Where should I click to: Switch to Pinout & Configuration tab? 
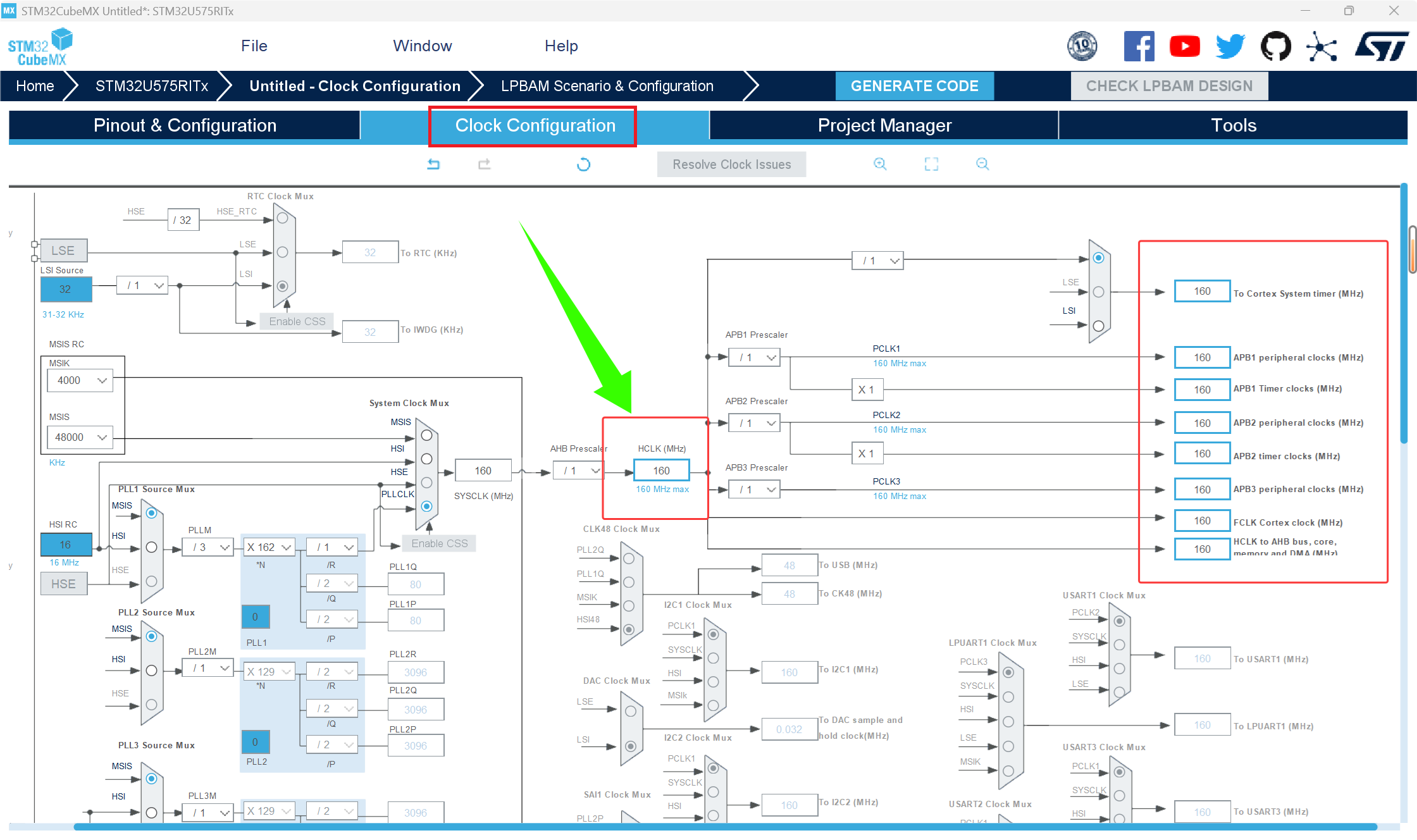(185, 125)
